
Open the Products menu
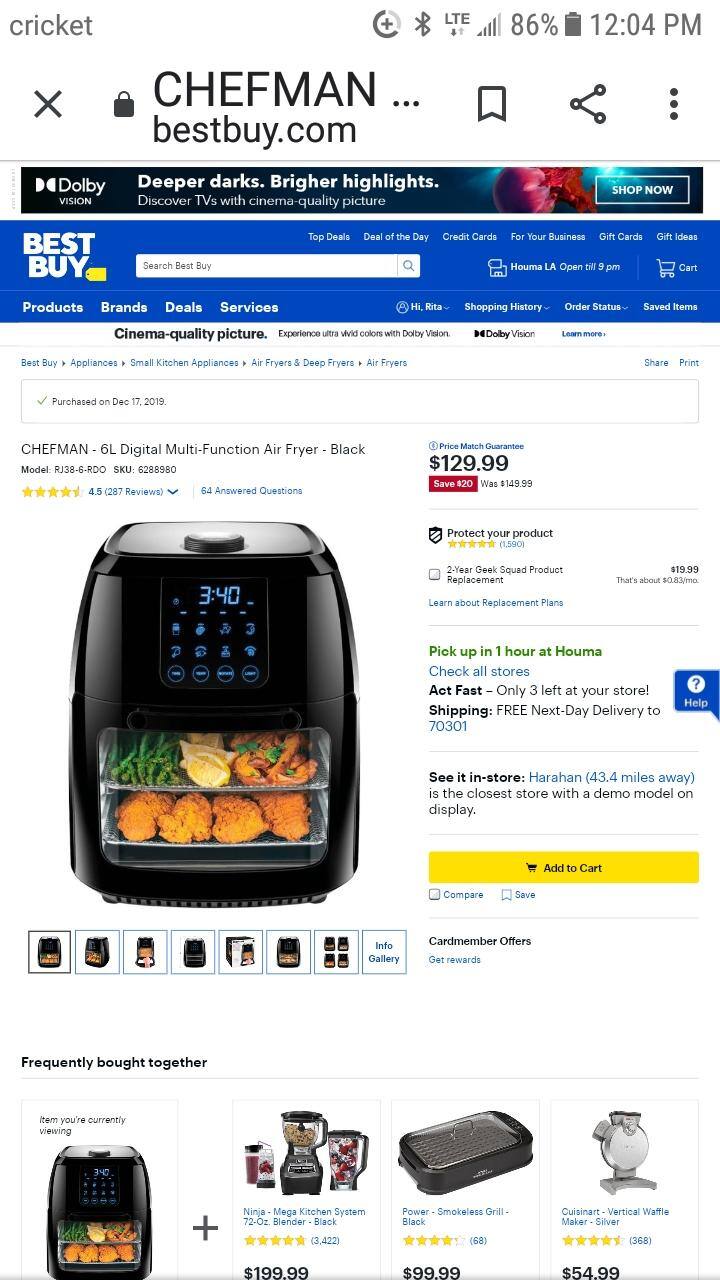(x=53, y=307)
